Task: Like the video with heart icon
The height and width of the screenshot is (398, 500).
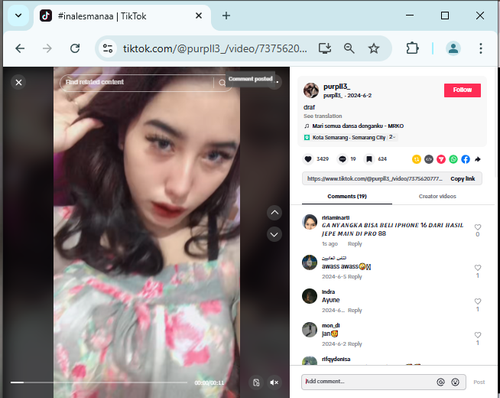Action: point(308,159)
